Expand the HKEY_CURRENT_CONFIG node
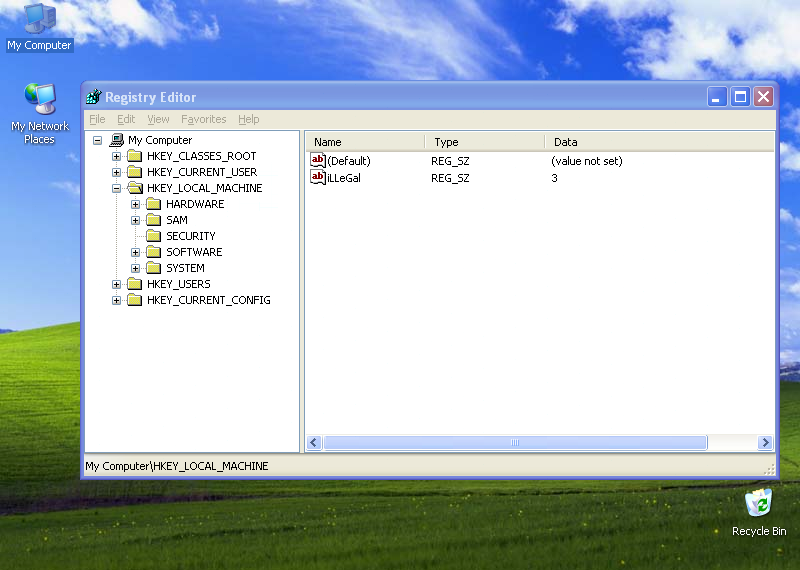 116,301
